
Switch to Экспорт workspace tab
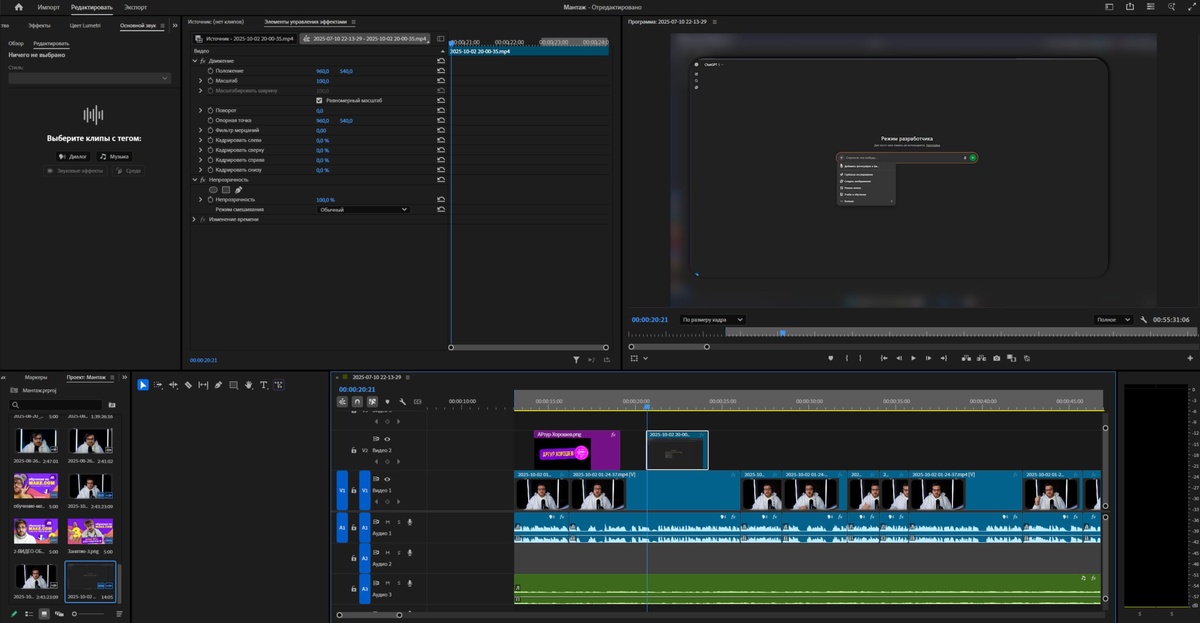135,7
